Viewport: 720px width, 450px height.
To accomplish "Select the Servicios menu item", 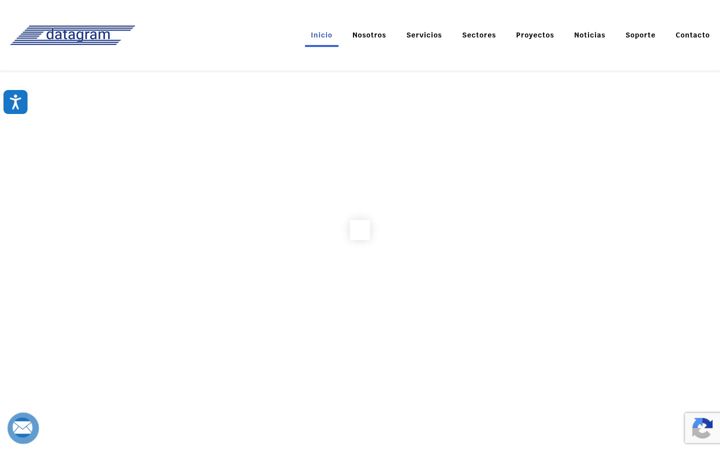I will click(x=424, y=35).
